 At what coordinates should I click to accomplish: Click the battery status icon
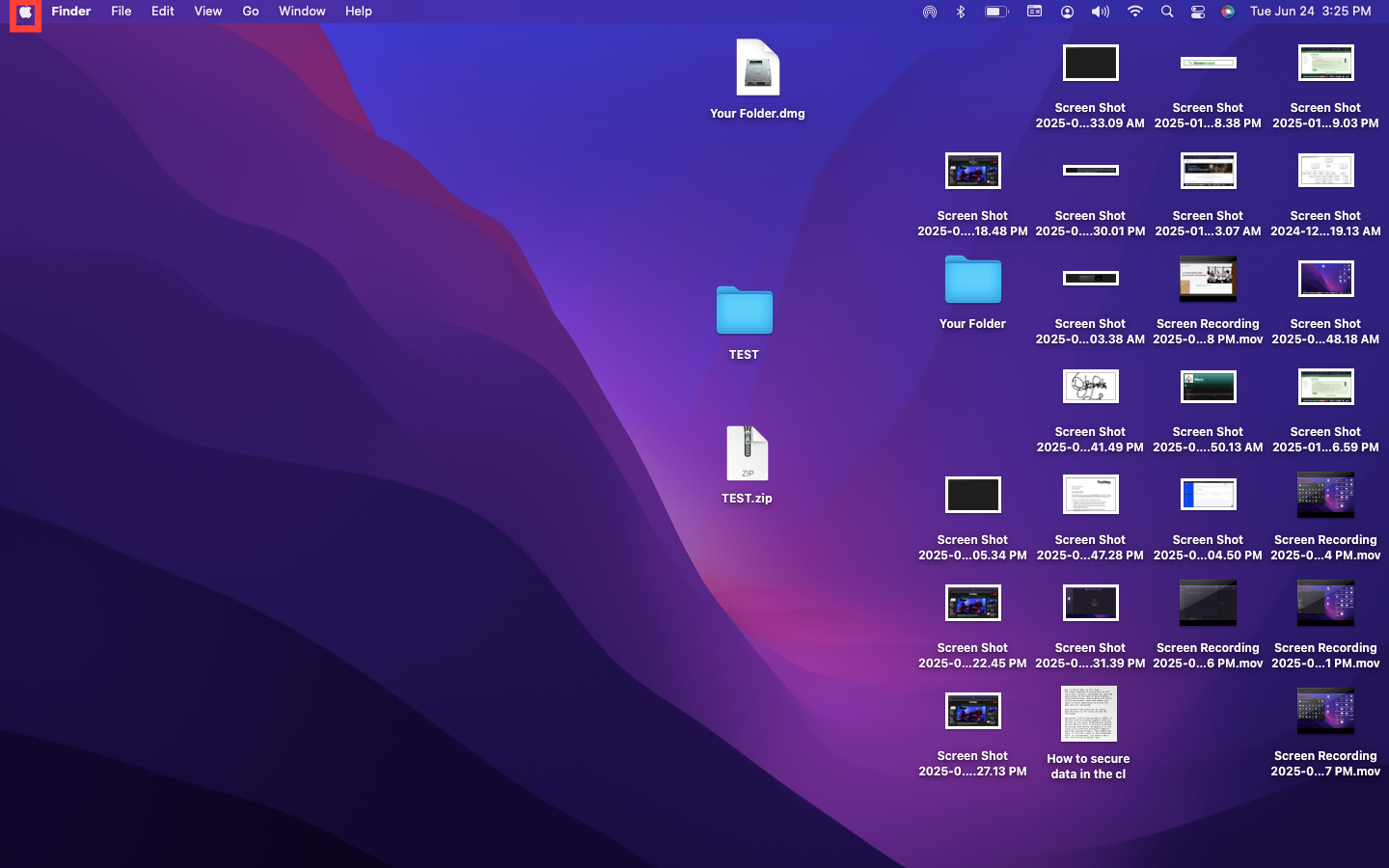tap(995, 12)
